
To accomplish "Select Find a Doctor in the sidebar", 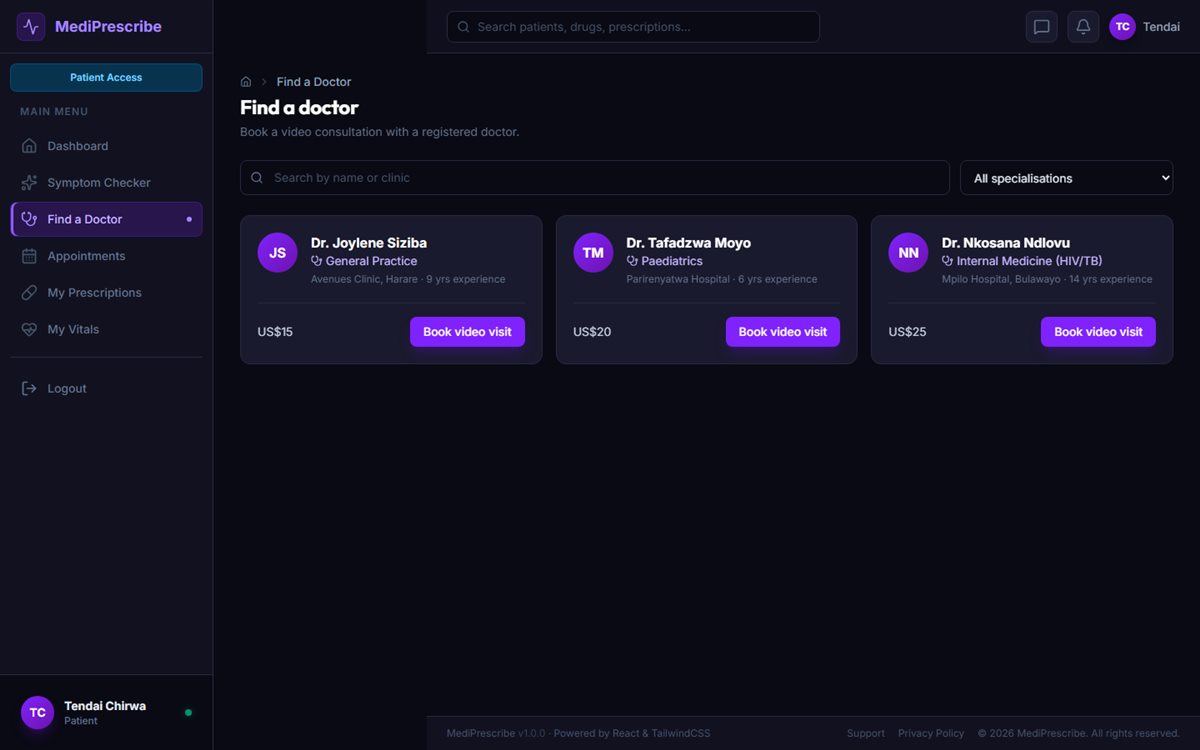I will [x=106, y=219].
